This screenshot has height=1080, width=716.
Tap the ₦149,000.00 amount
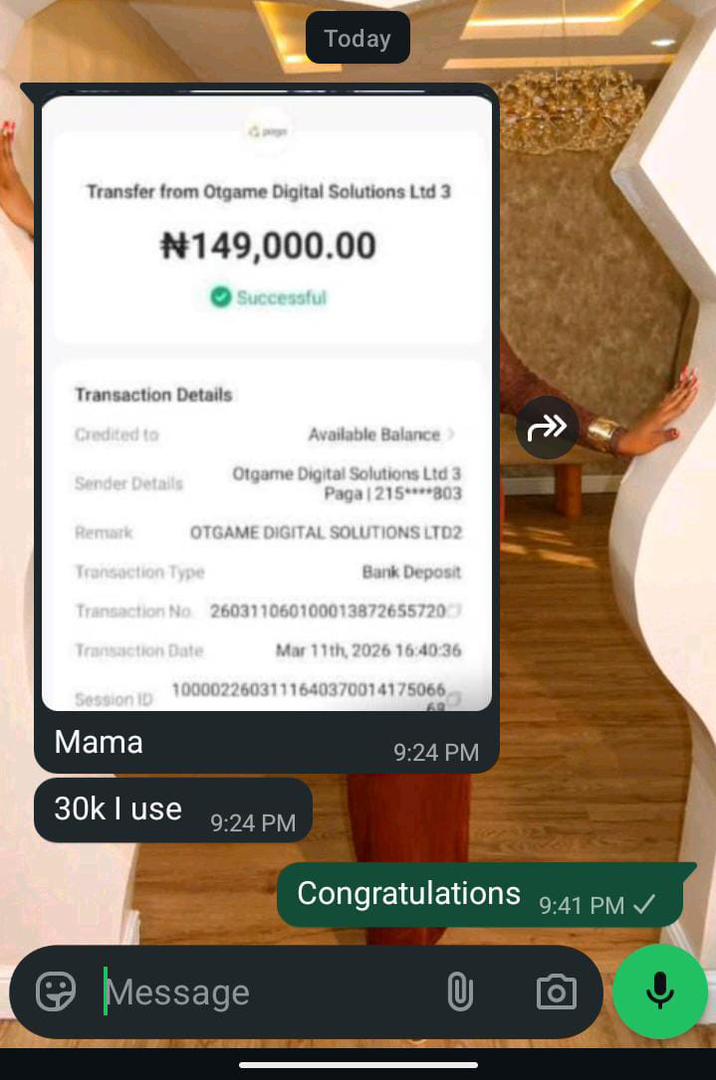pos(268,246)
